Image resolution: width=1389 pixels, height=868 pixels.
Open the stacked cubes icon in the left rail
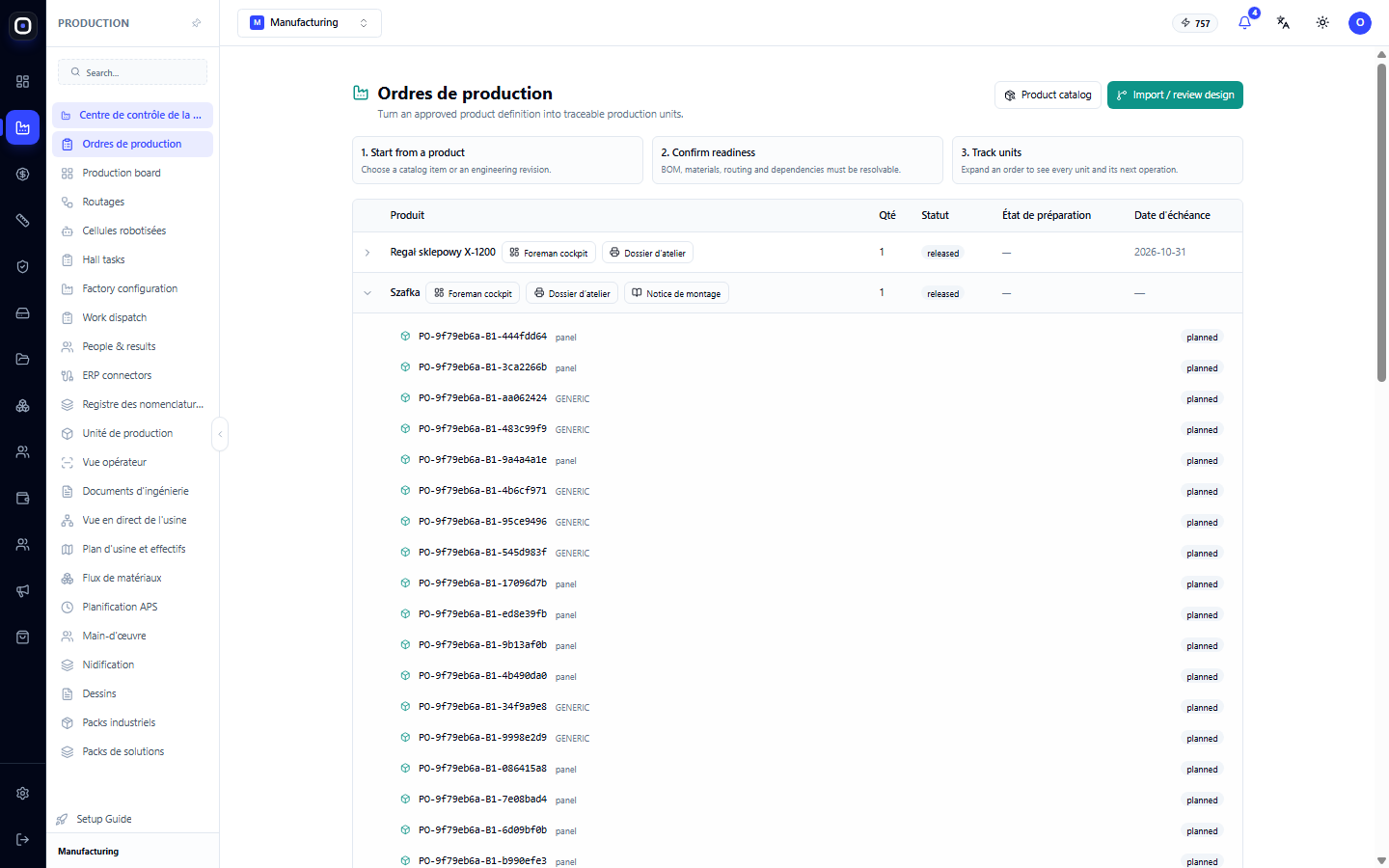coord(23,406)
